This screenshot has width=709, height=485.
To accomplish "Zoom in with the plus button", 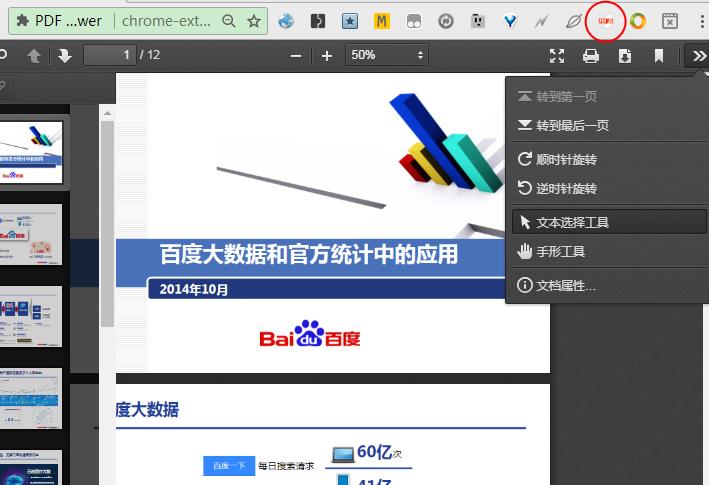I will click(326, 56).
